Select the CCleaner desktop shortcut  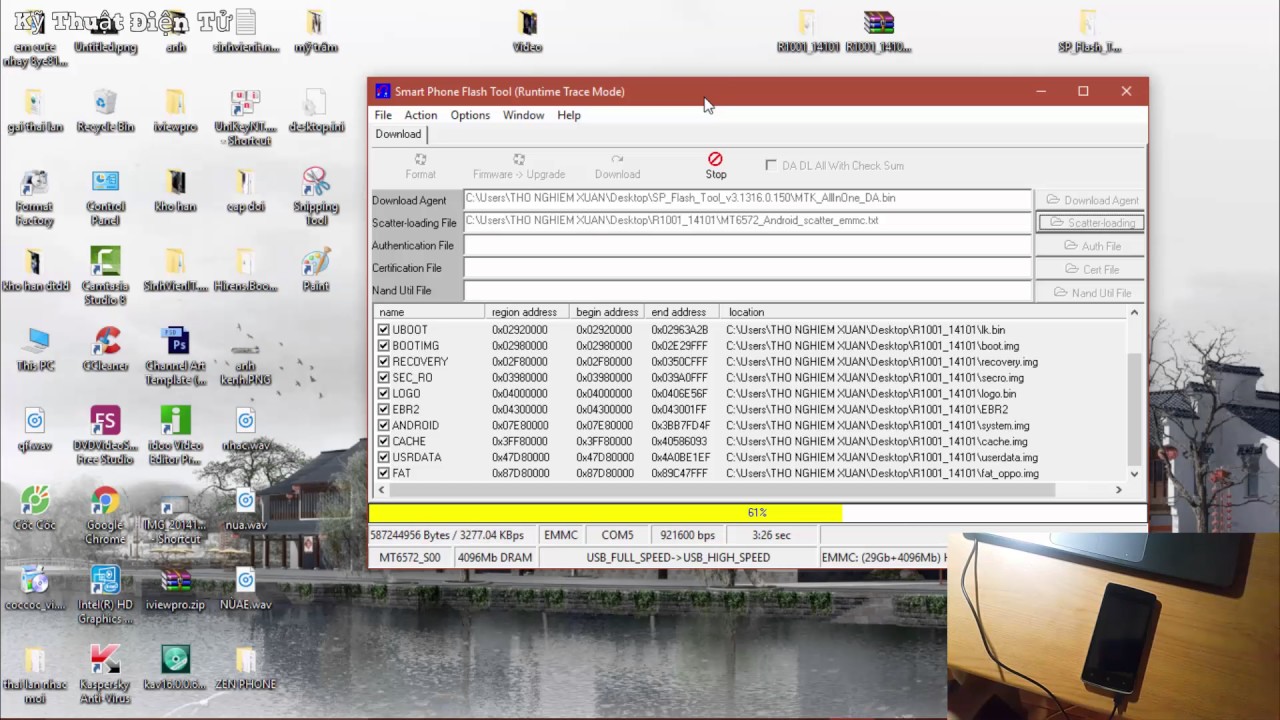(105, 350)
